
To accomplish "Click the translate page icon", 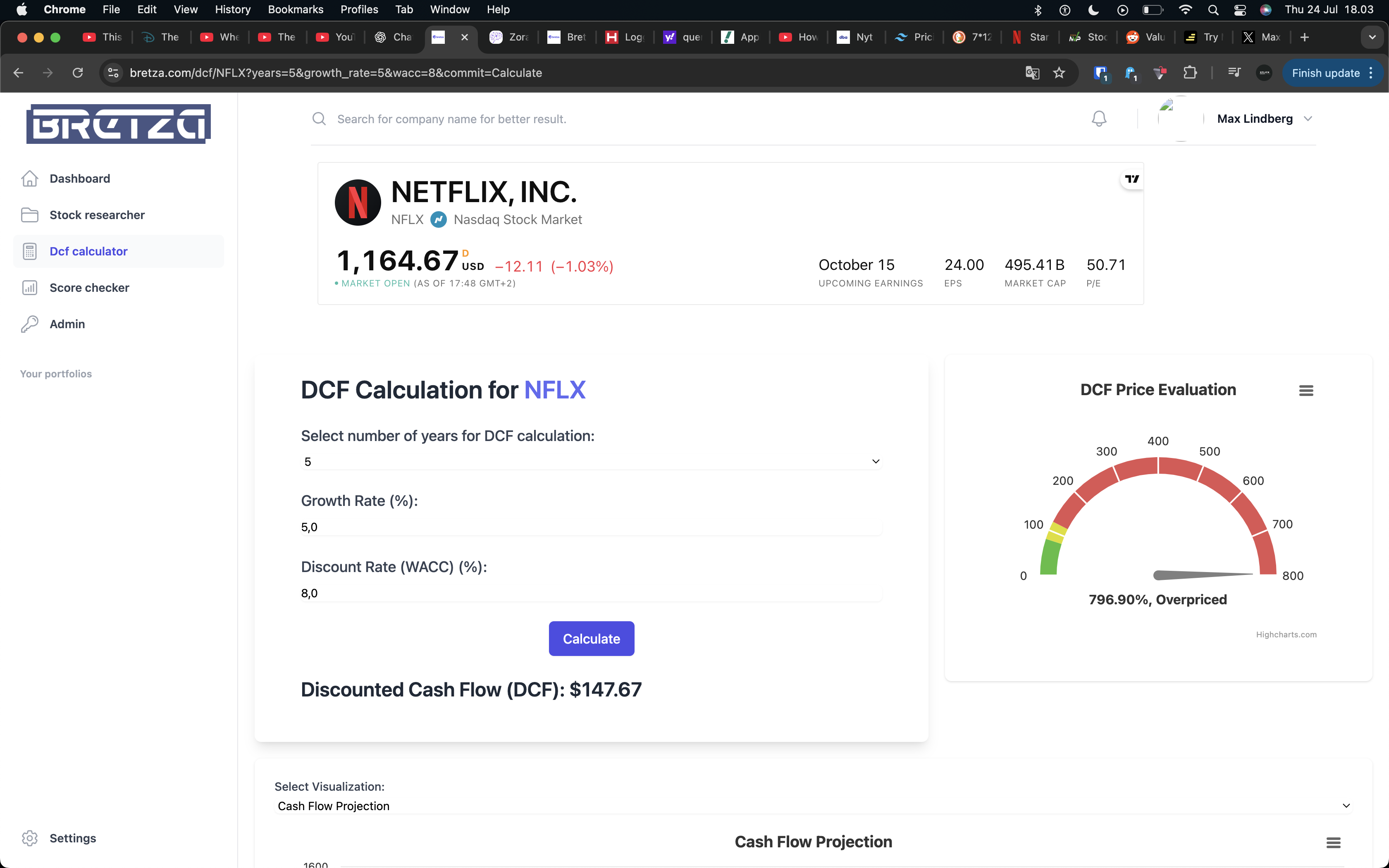I will pyautogui.click(x=1032, y=73).
